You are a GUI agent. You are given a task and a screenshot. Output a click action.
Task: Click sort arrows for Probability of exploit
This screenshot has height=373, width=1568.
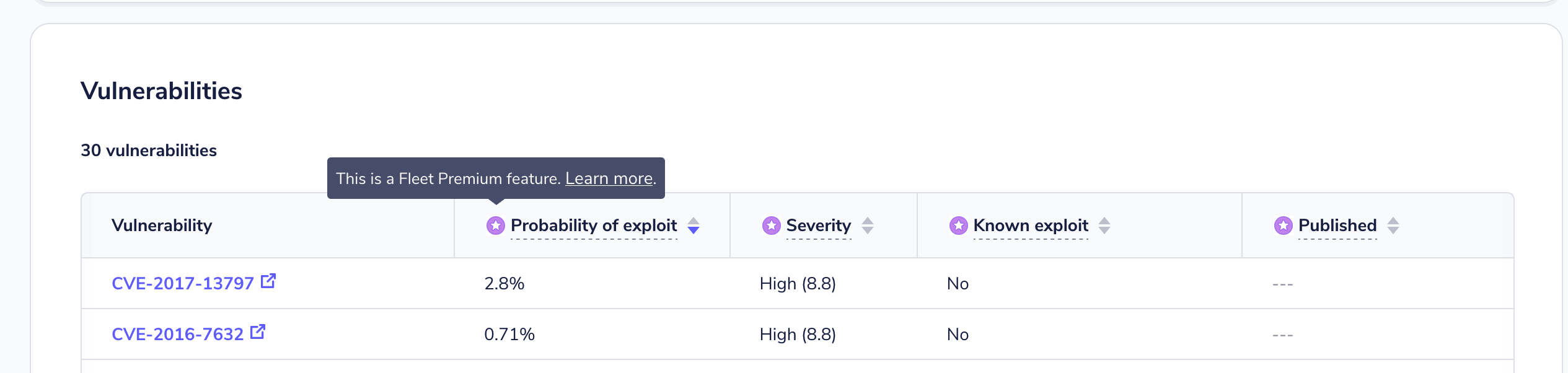click(x=694, y=226)
